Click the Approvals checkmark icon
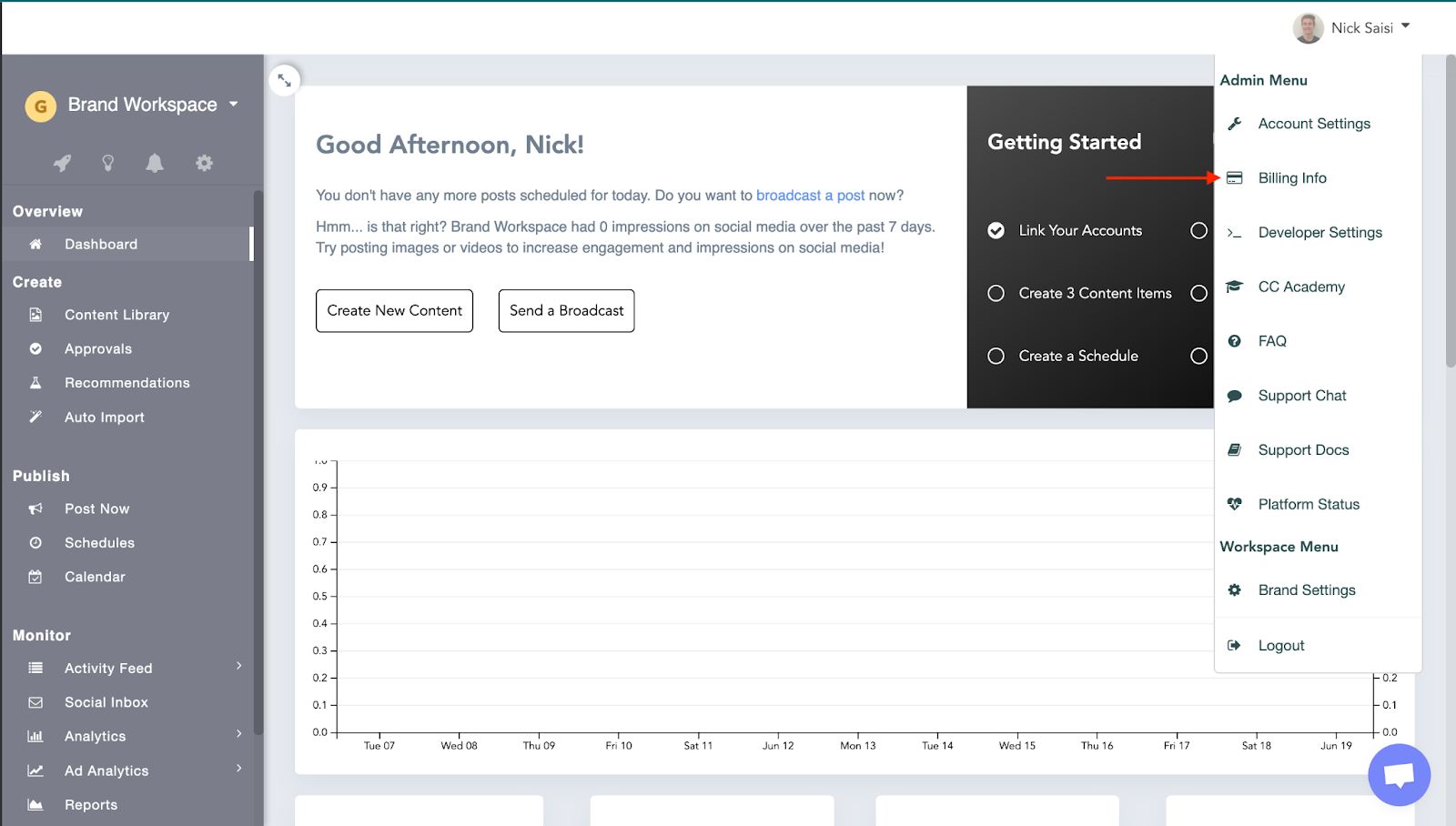The width and height of the screenshot is (1456, 826). (35, 348)
